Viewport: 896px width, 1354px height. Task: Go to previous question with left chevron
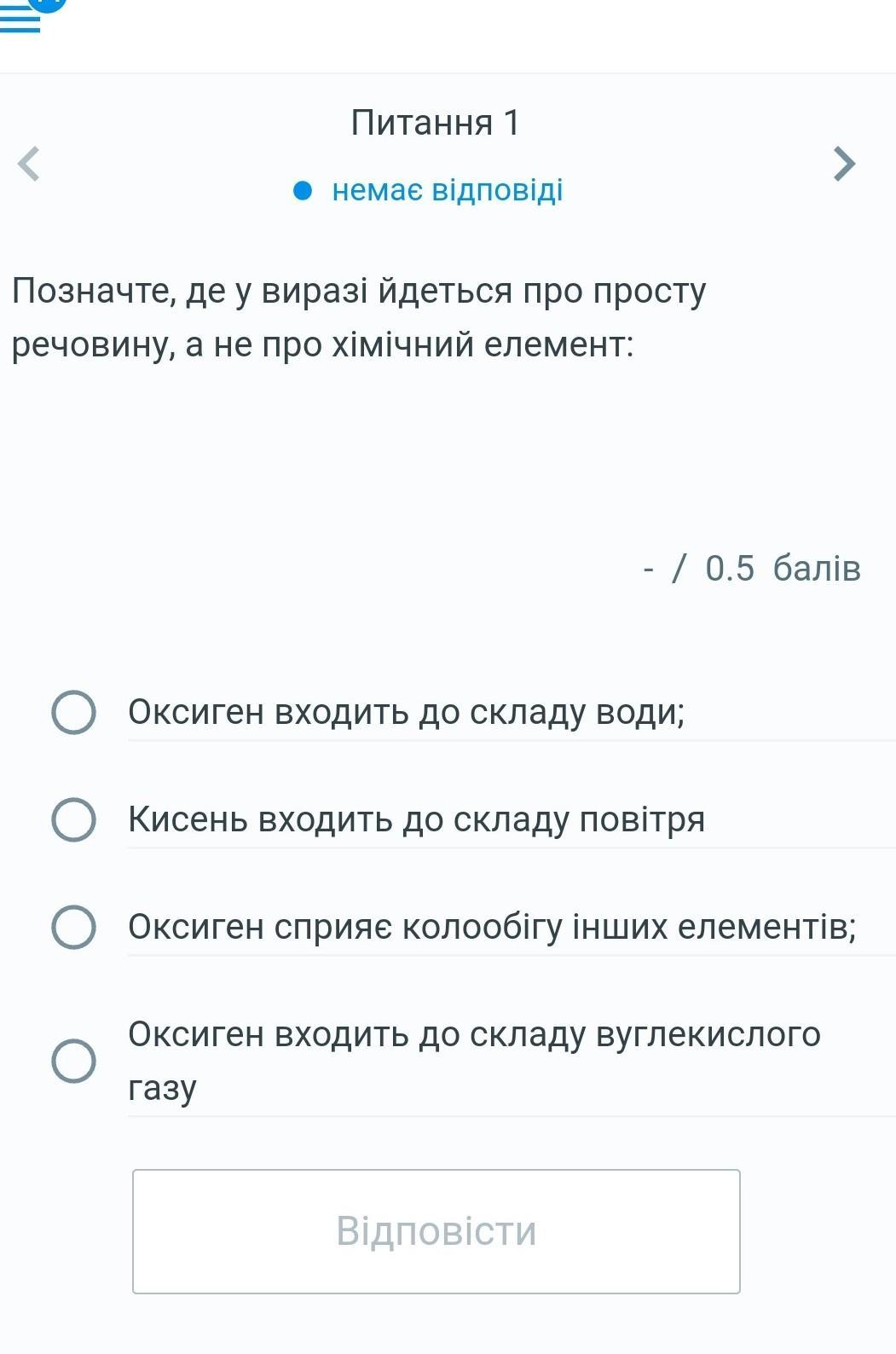click(x=29, y=164)
